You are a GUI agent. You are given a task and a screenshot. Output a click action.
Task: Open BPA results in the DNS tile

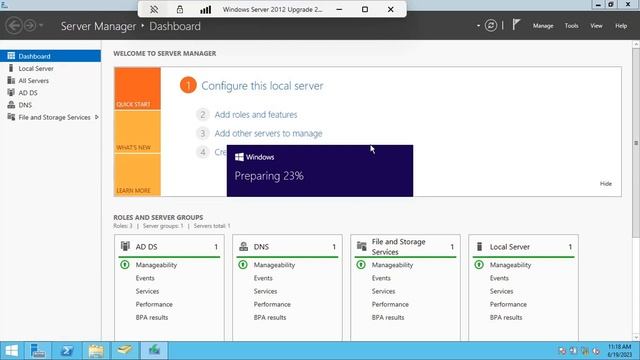(x=270, y=317)
